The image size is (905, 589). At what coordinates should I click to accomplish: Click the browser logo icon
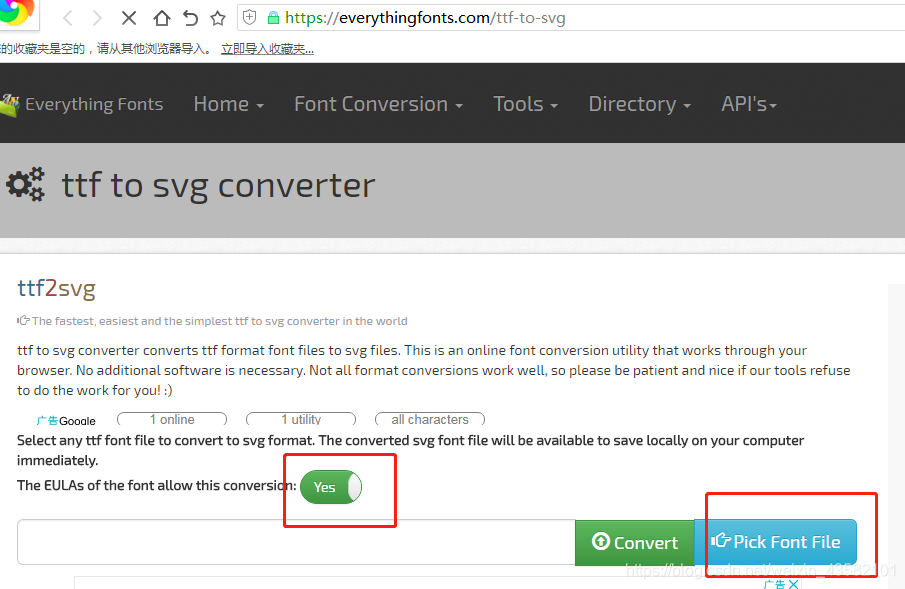(x=16, y=12)
